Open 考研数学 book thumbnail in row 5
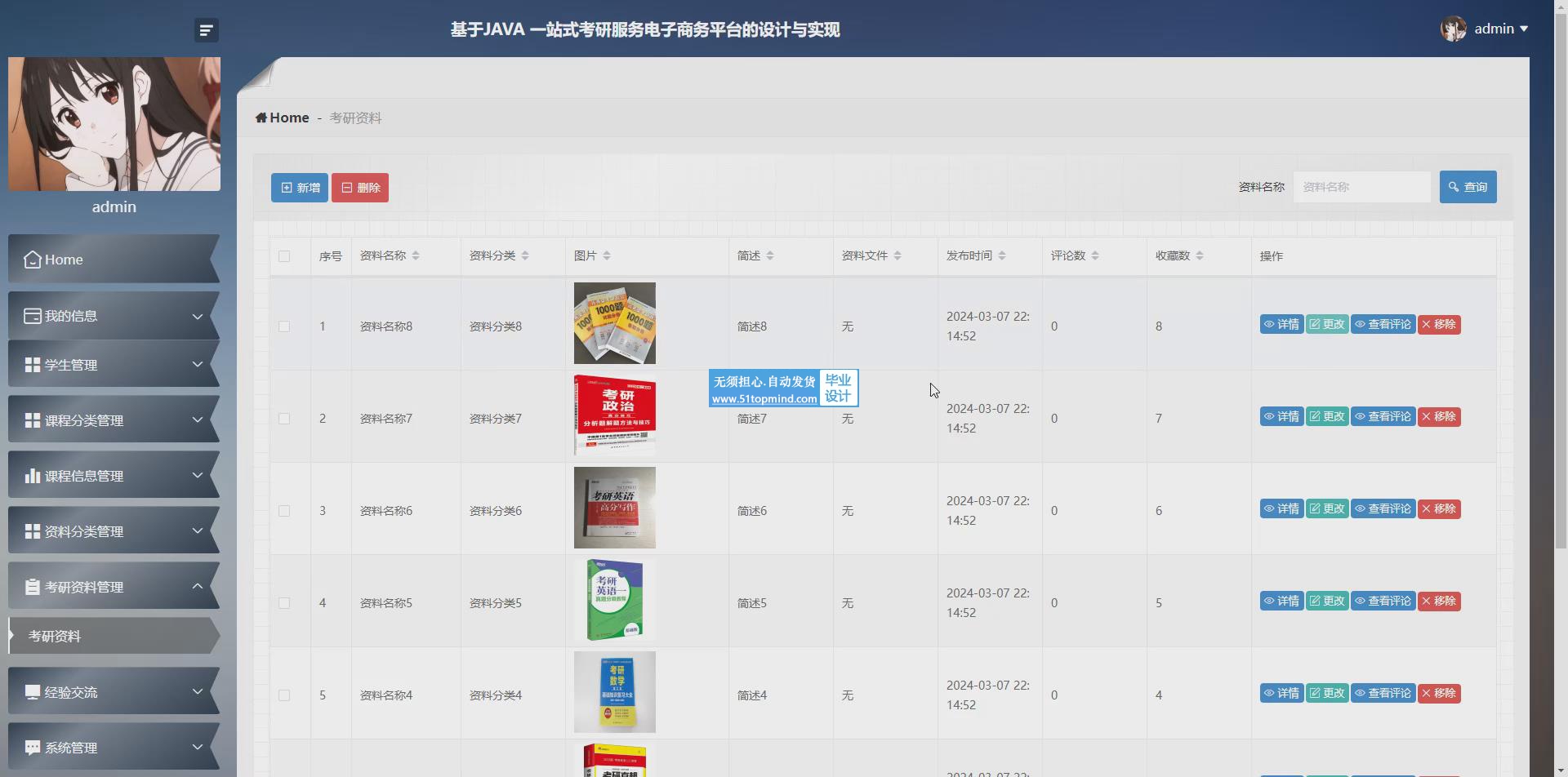This screenshot has height=777, width=1568. [x=614, y=692]
